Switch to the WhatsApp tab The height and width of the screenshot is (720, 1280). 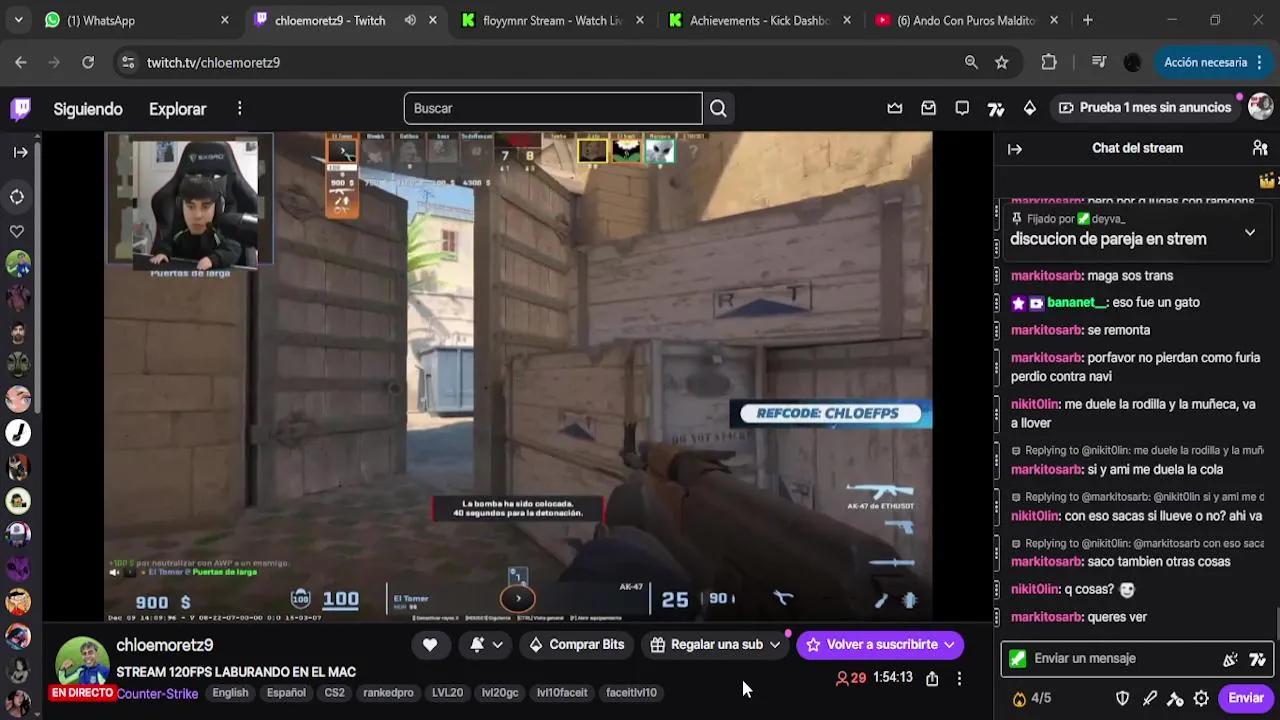click(135, 20)
